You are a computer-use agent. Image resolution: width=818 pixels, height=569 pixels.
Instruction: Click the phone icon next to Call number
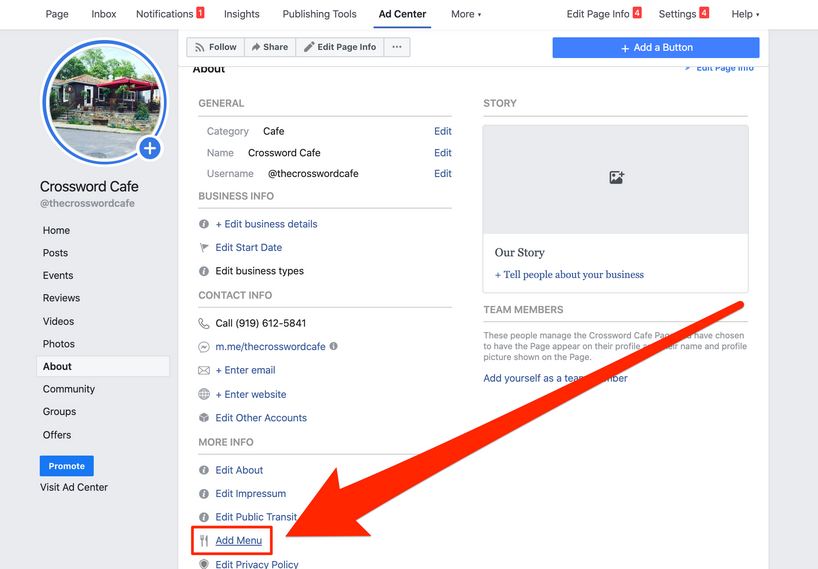point(203,323)
